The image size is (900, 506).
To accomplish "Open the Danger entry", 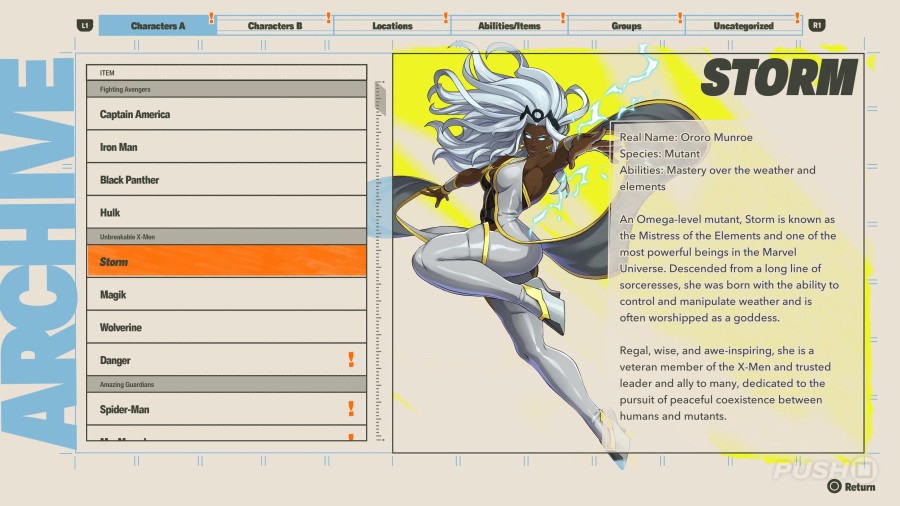I will [x=226, y=360].
